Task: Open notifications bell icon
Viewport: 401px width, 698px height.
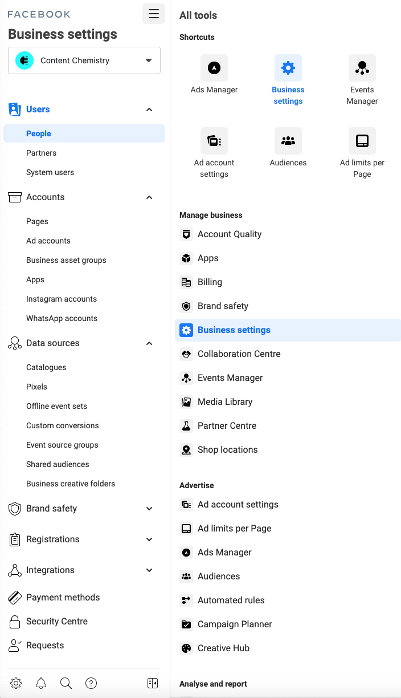Action: tap(41, 683)
